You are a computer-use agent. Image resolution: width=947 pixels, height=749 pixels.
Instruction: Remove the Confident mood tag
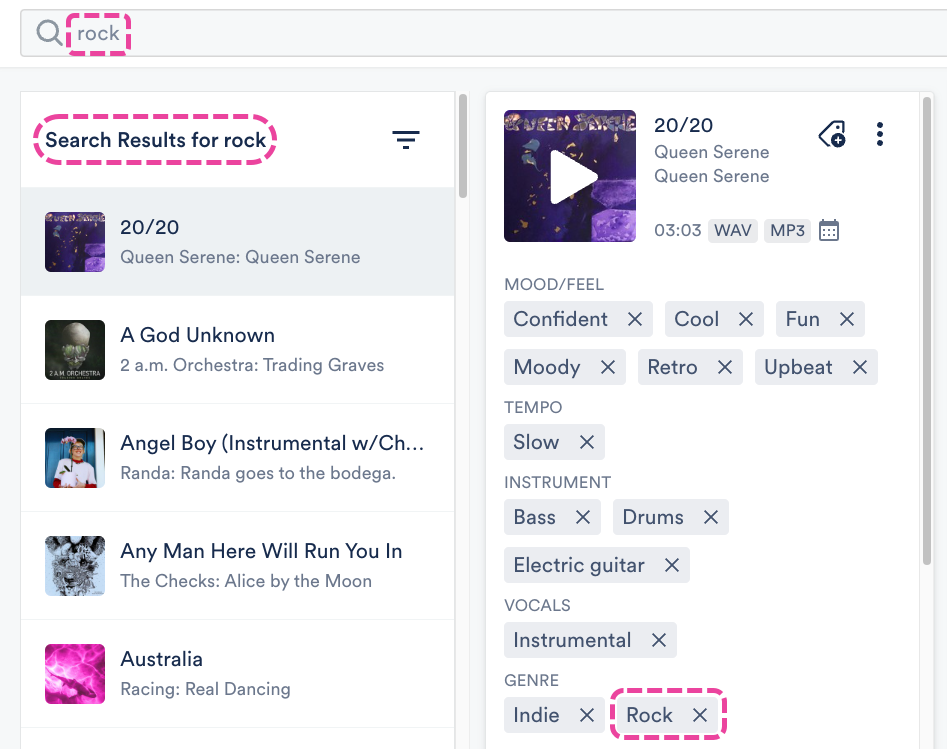point(635,319)
